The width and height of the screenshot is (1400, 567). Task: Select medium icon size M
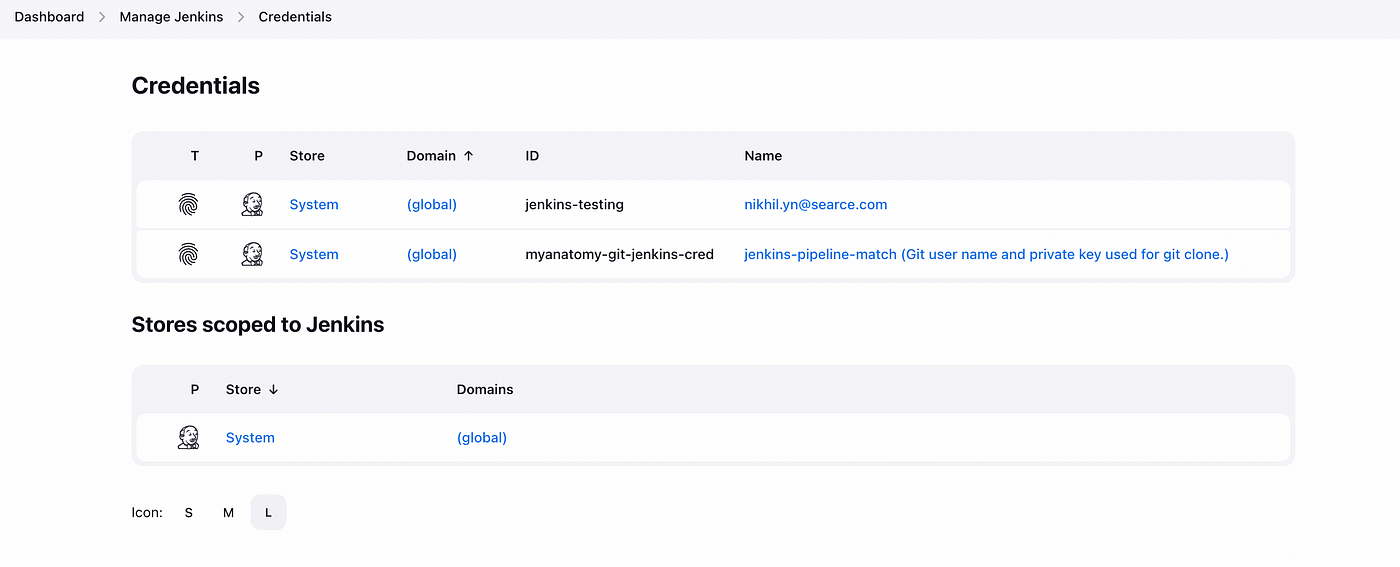pos(229,513)
